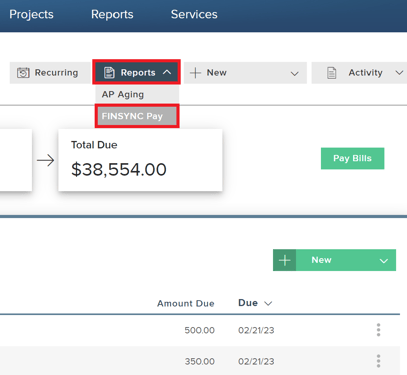Click the green plus icon on New button
407x375 pixels.
pyautogui.click(x=285, y=260)
